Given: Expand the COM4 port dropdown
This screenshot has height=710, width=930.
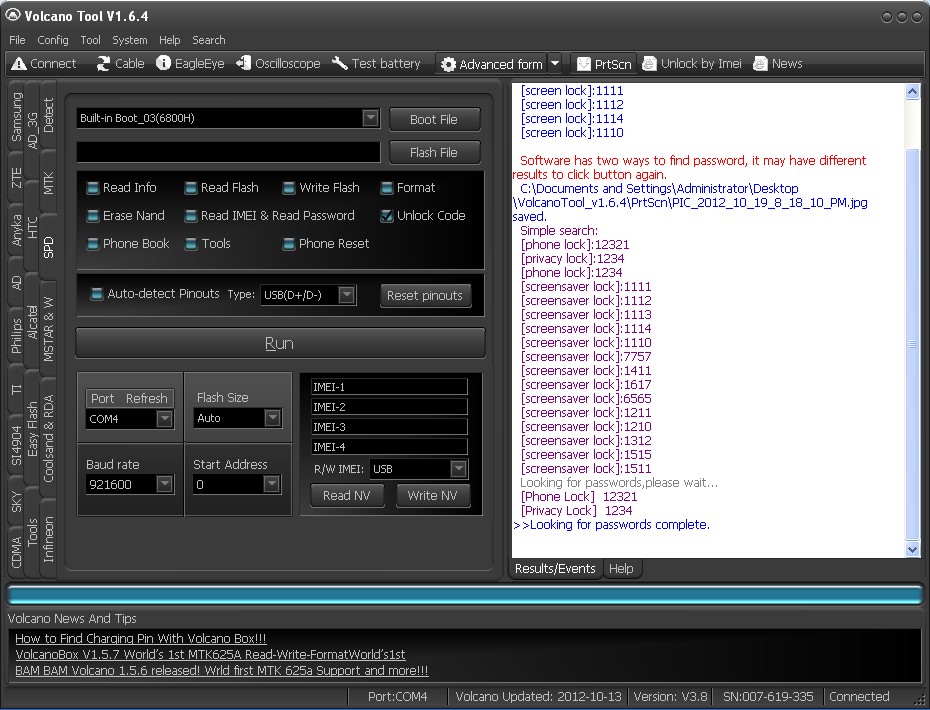Looking at the screenshot, I should click(x=164, y=419).
